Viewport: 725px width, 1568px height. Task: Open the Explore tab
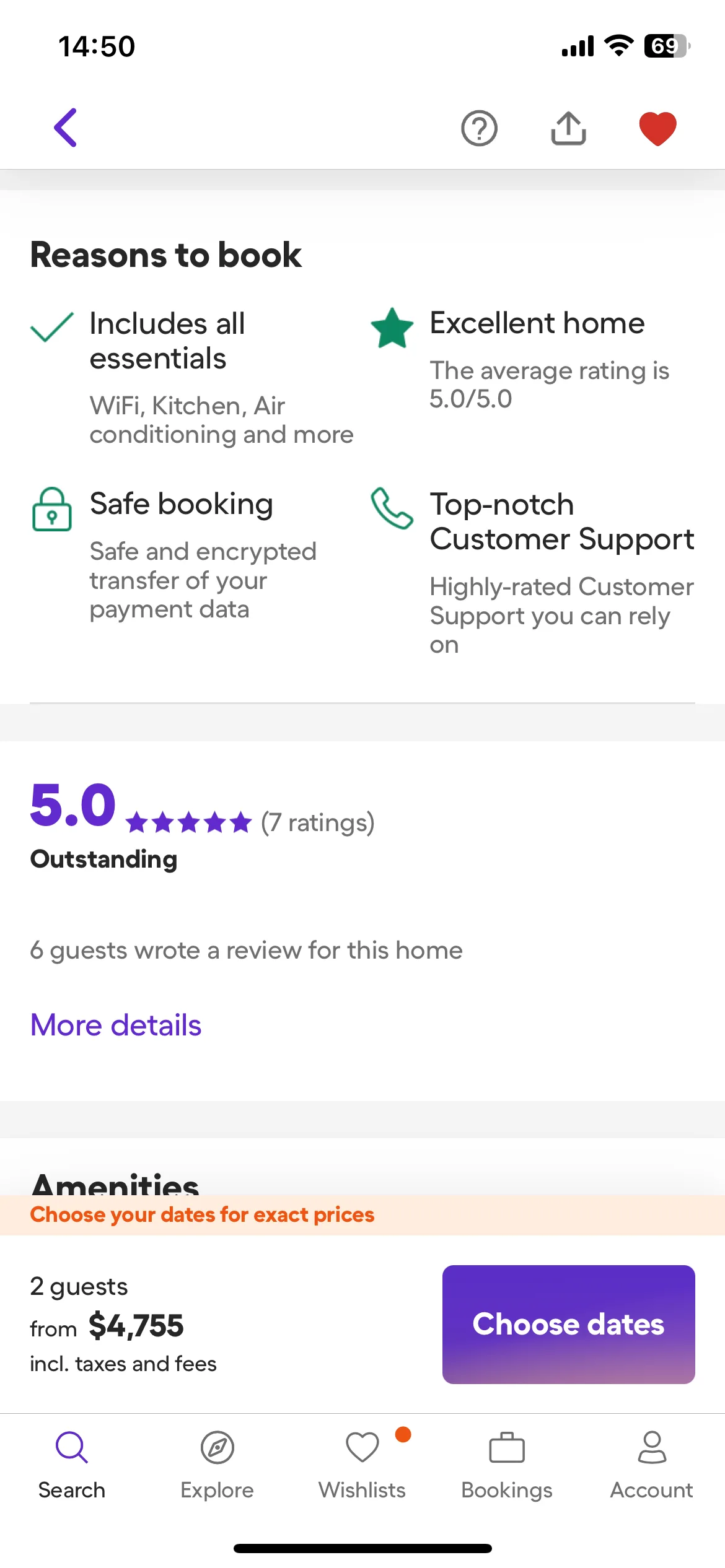coord(217,1463)
